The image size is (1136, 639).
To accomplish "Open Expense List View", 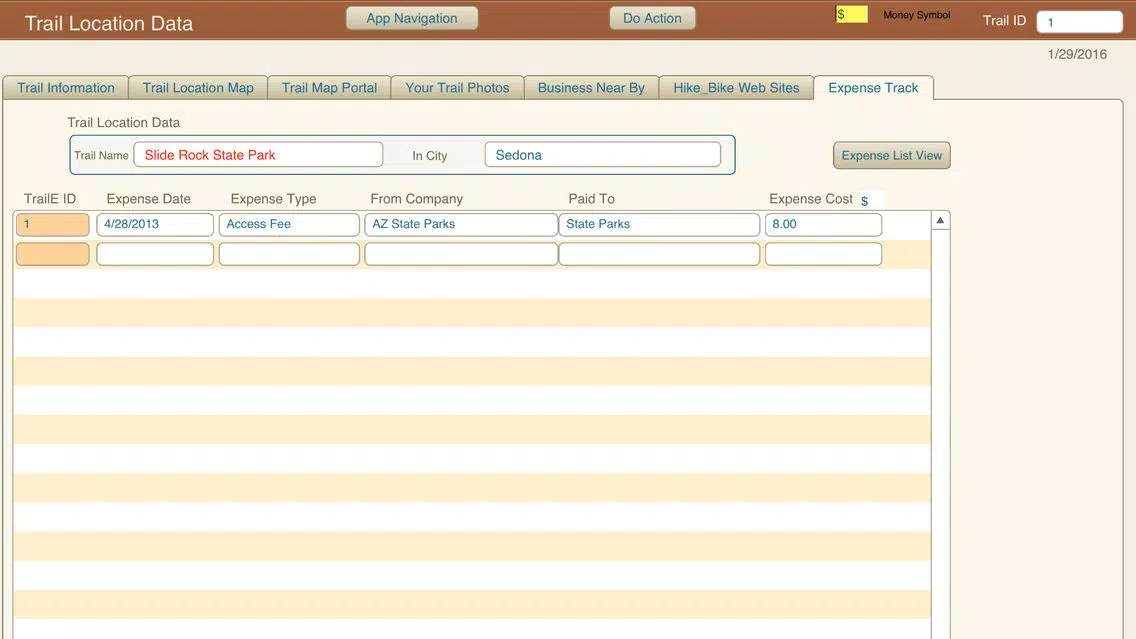I will pos(891,155).
